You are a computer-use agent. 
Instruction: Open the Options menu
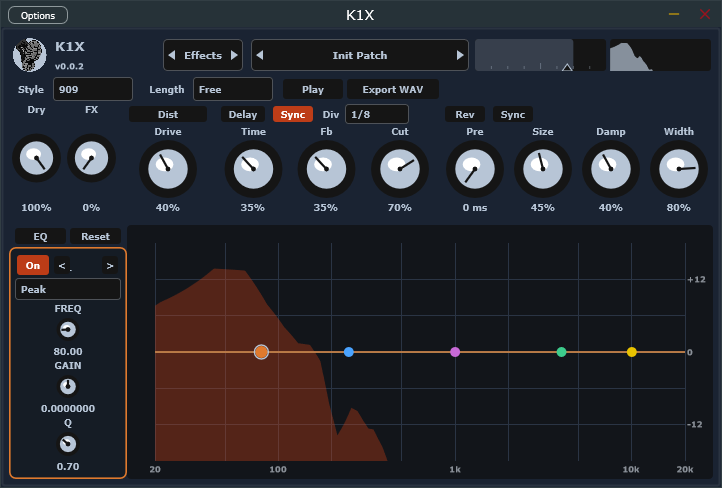coord(38,15)
